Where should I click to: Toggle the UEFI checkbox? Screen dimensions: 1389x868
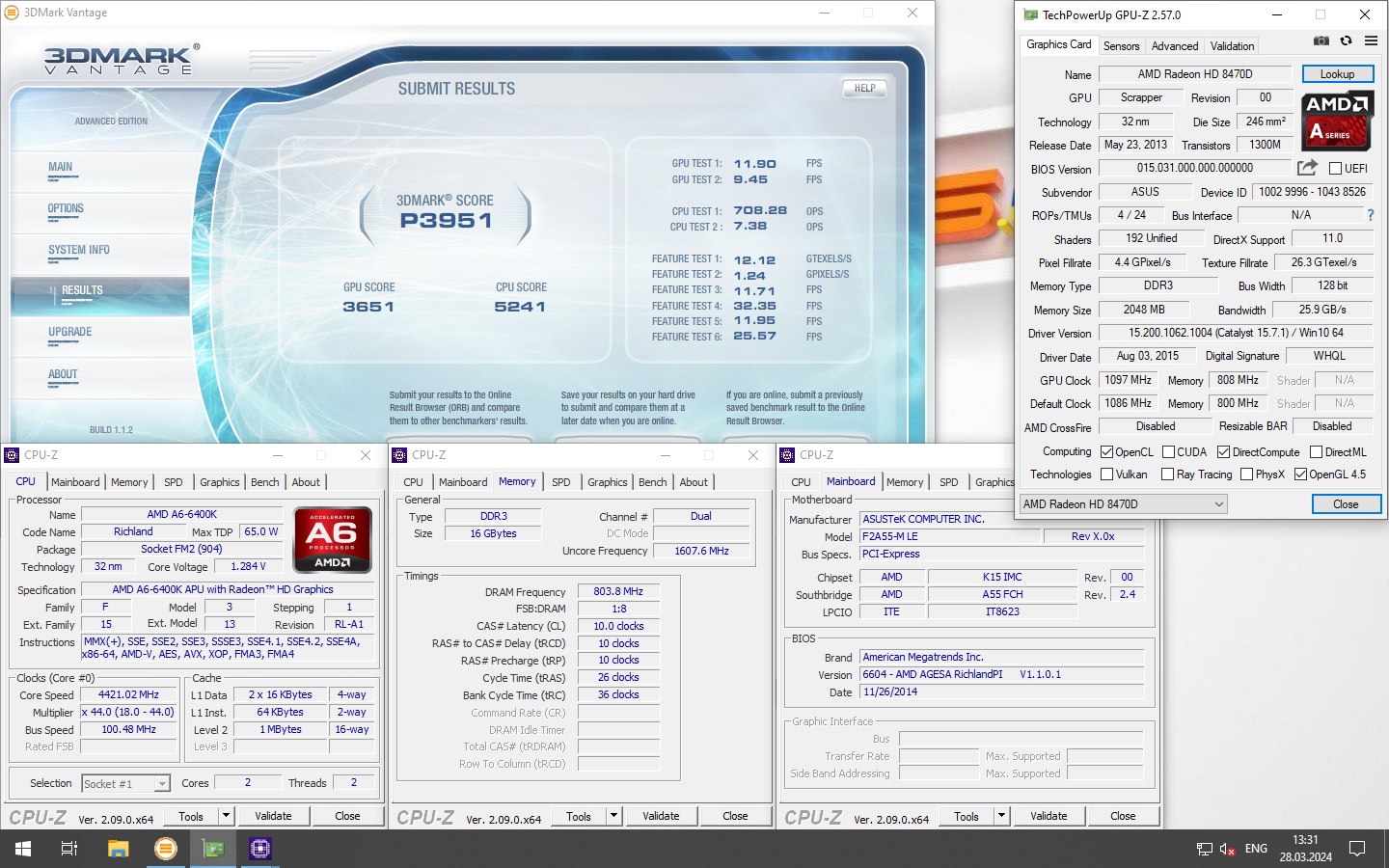click(1335, 169)
